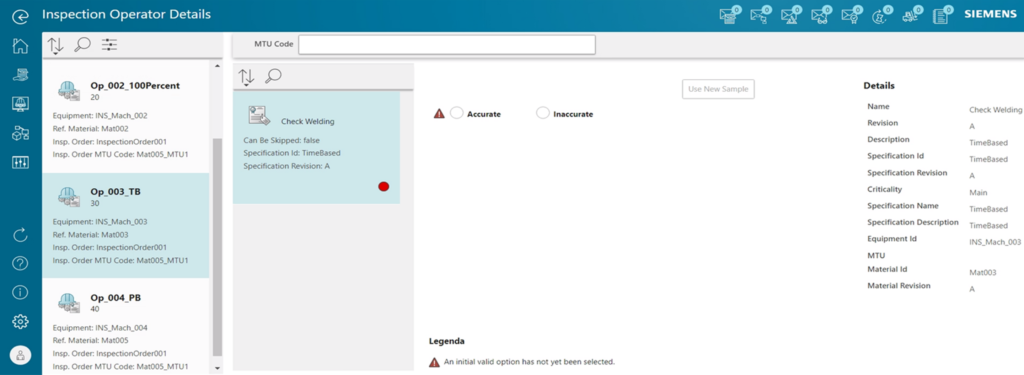
Task: Open the settings gear icon
Action: click(20, 321)
